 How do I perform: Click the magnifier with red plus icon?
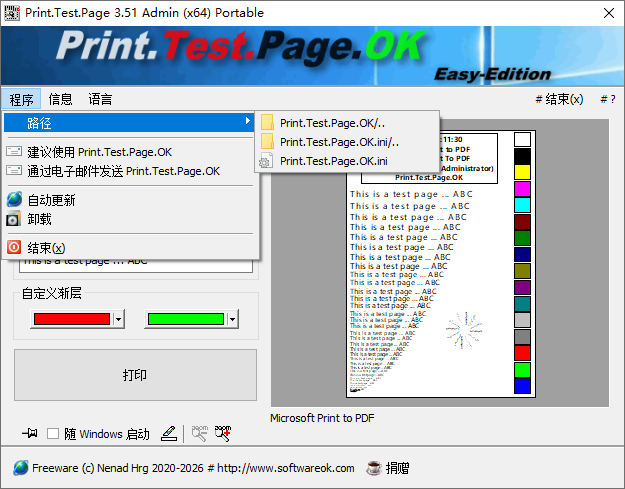point(223,434)
